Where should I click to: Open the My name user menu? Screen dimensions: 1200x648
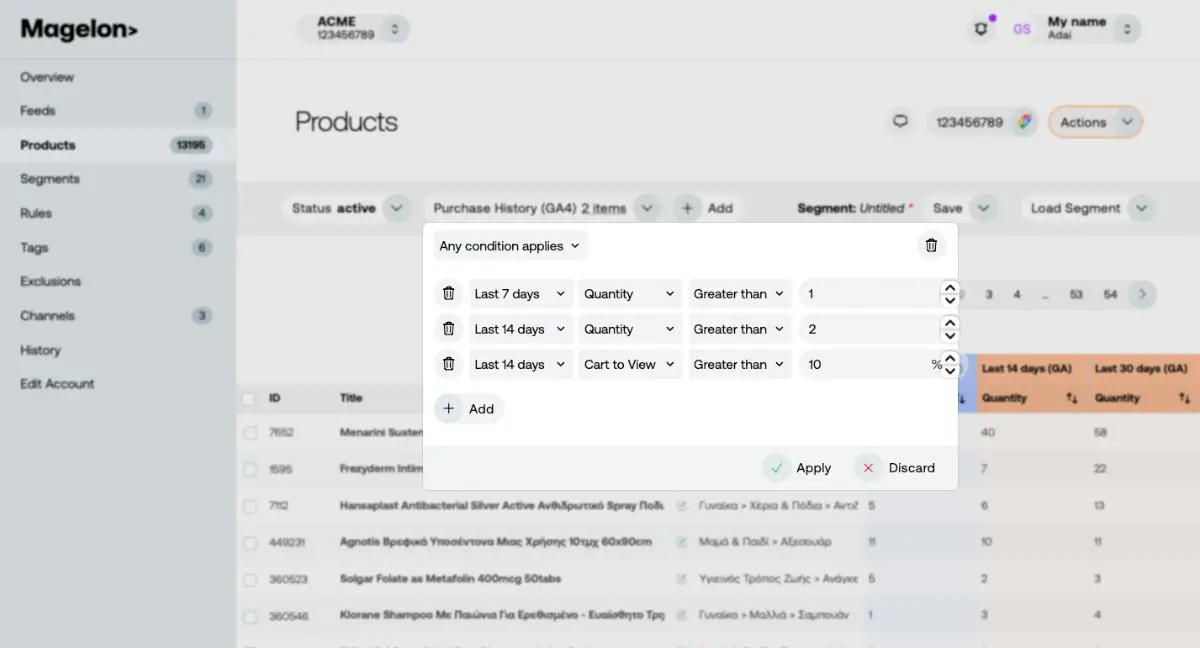[x=1090, y=28]
